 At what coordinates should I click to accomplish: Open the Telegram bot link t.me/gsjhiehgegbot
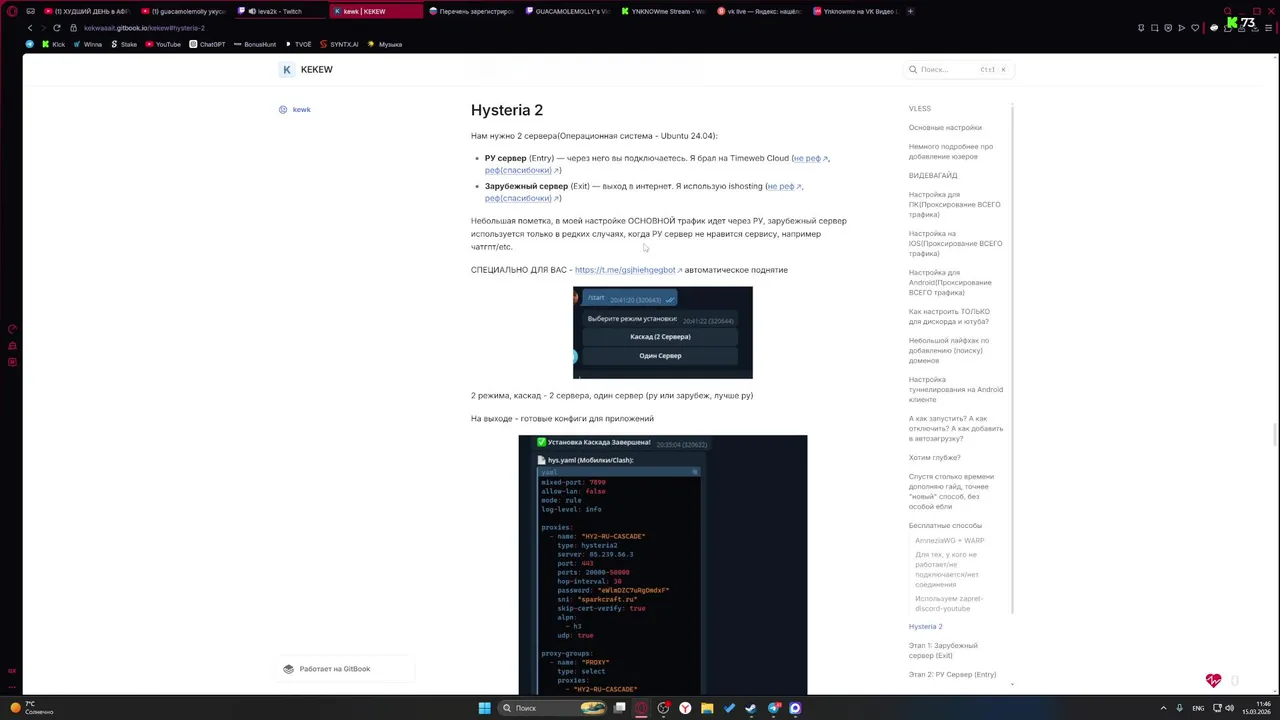coord(628,270)
